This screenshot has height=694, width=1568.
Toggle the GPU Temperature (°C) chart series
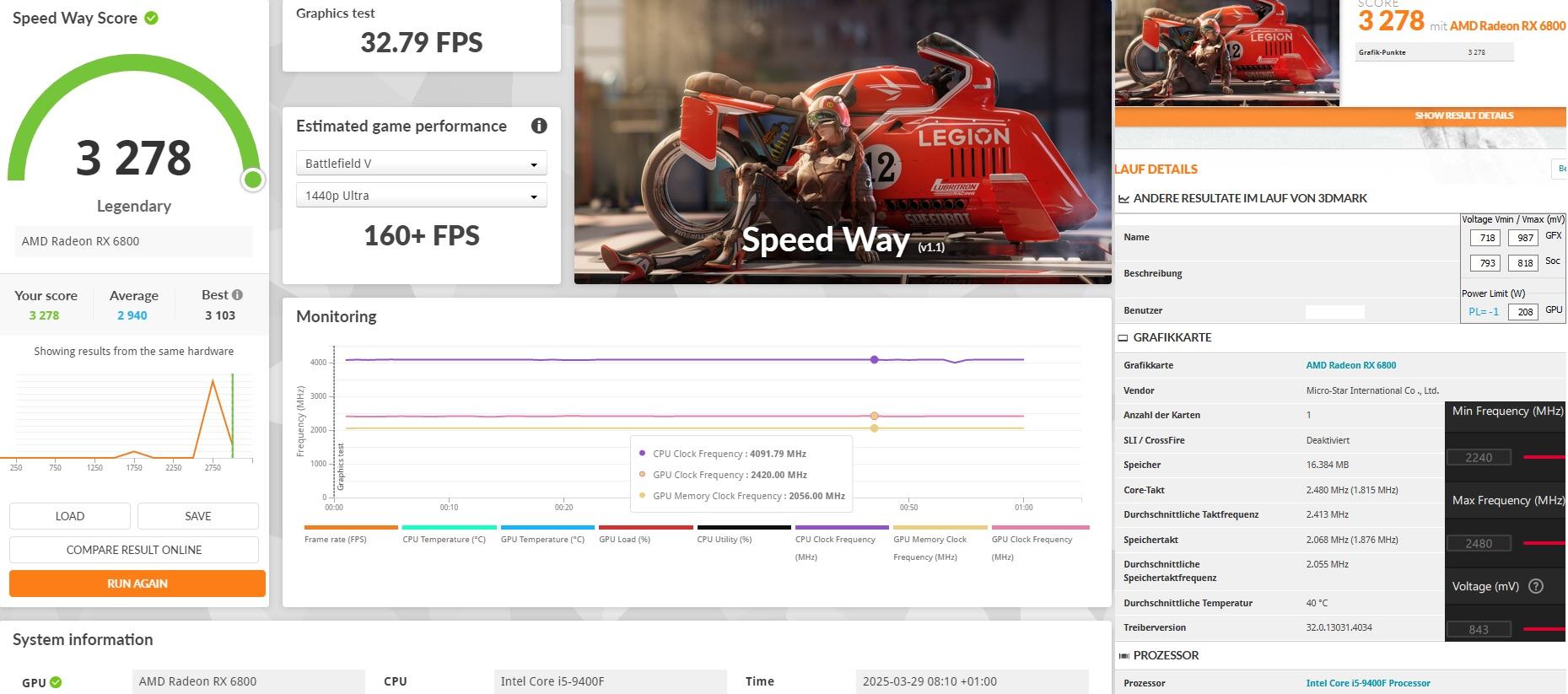point(547,534)
